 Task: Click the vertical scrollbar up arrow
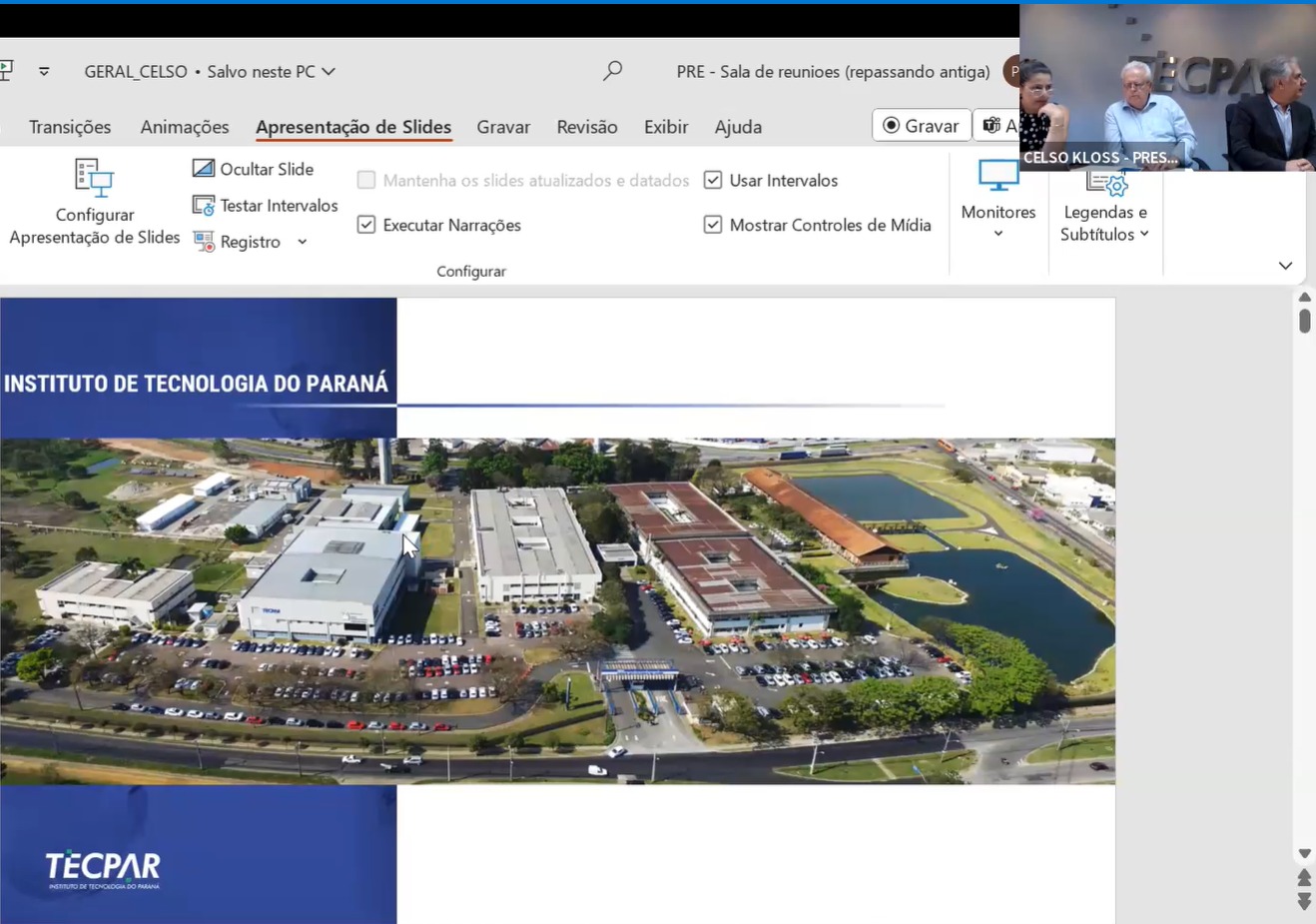[1304, 298]
